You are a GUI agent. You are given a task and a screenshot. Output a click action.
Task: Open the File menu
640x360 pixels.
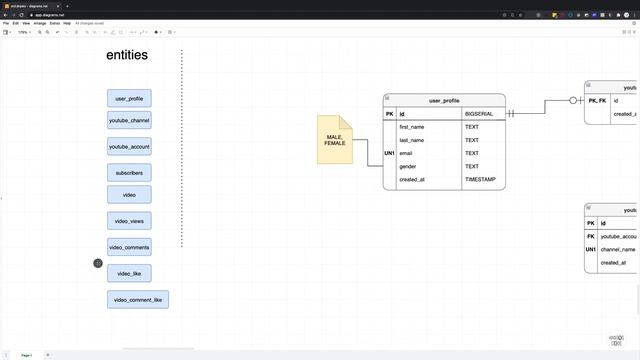[x=6, y=23]
